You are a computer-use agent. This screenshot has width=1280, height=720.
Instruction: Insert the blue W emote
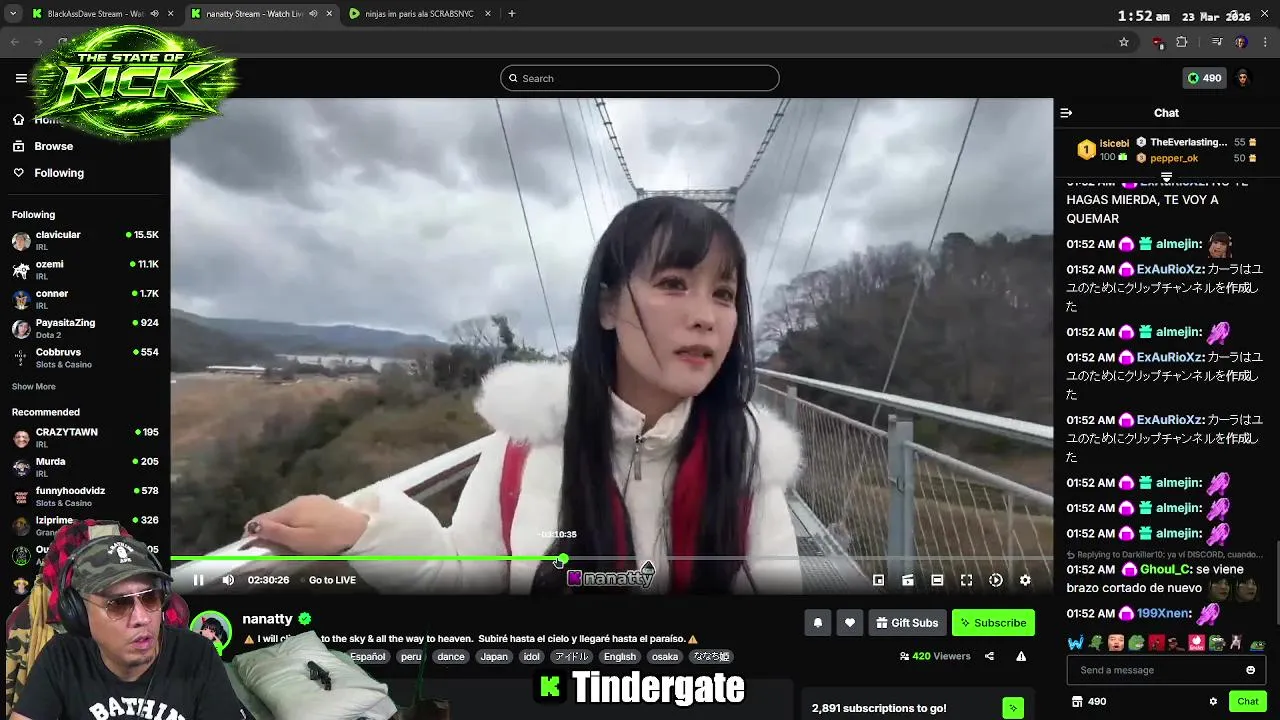coord(1075,643)
